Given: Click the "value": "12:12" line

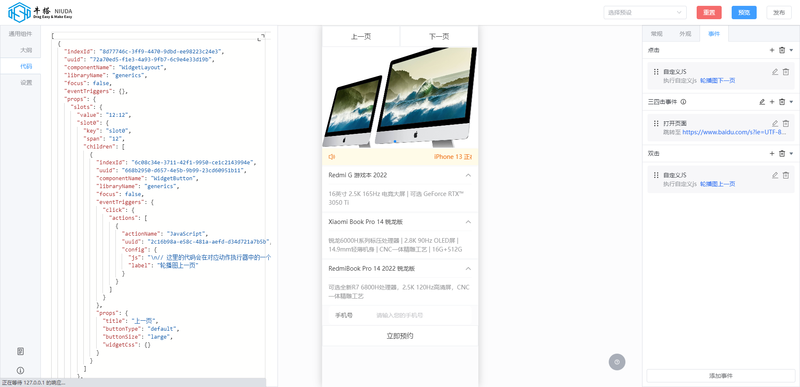Looking at the screenshot, I should tap(105, 115).
